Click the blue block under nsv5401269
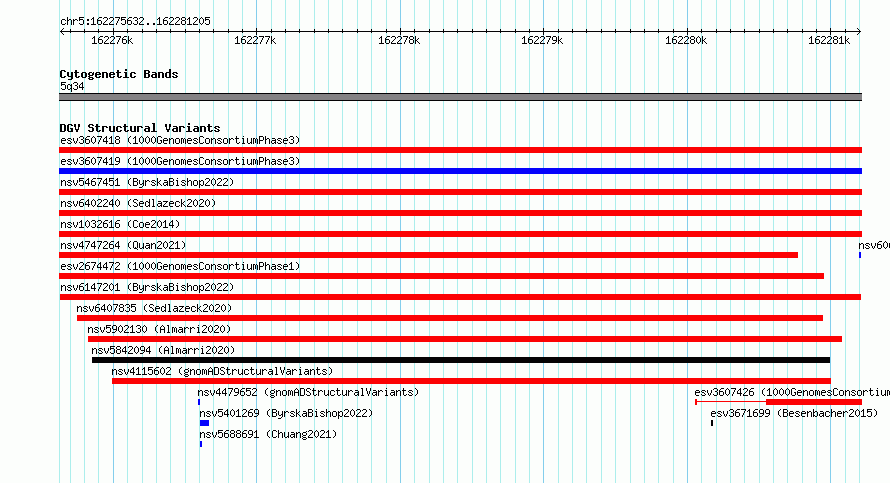Image resolution: width=890 pixels, height=483 pixels. click(x=204, y=423)
